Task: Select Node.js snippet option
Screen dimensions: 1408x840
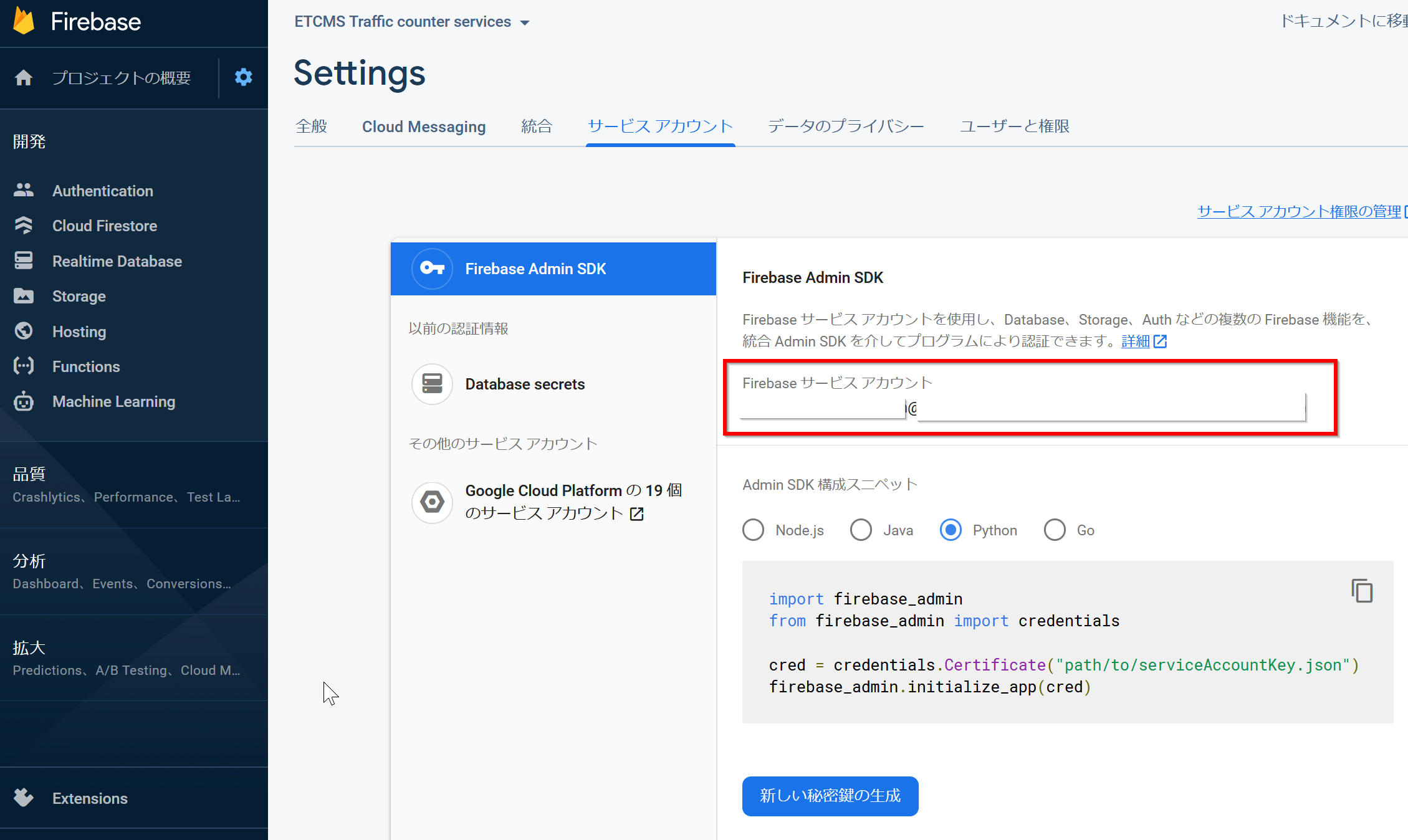Action: click(x=753, y=530)
